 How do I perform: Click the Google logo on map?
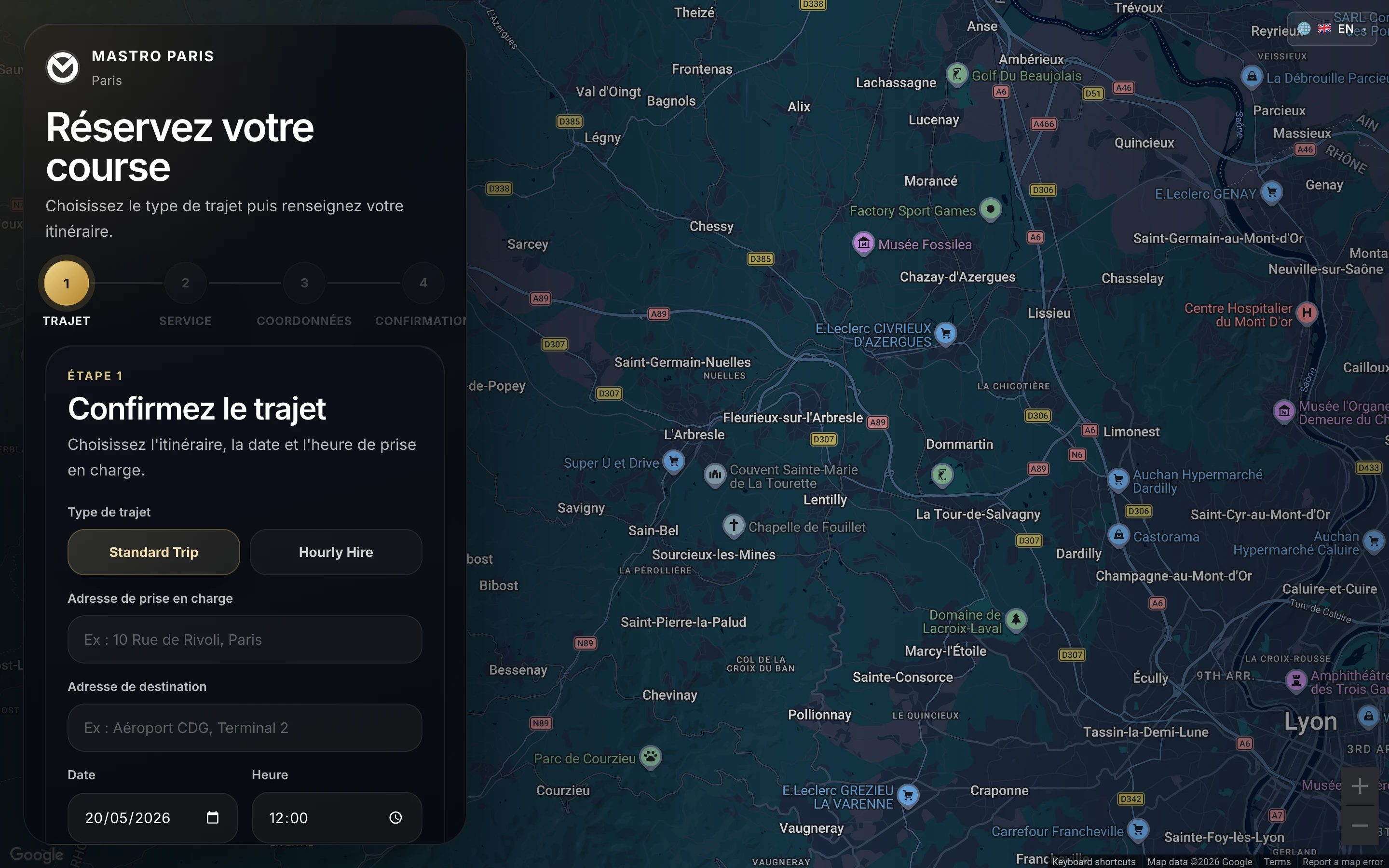[37, 854]
